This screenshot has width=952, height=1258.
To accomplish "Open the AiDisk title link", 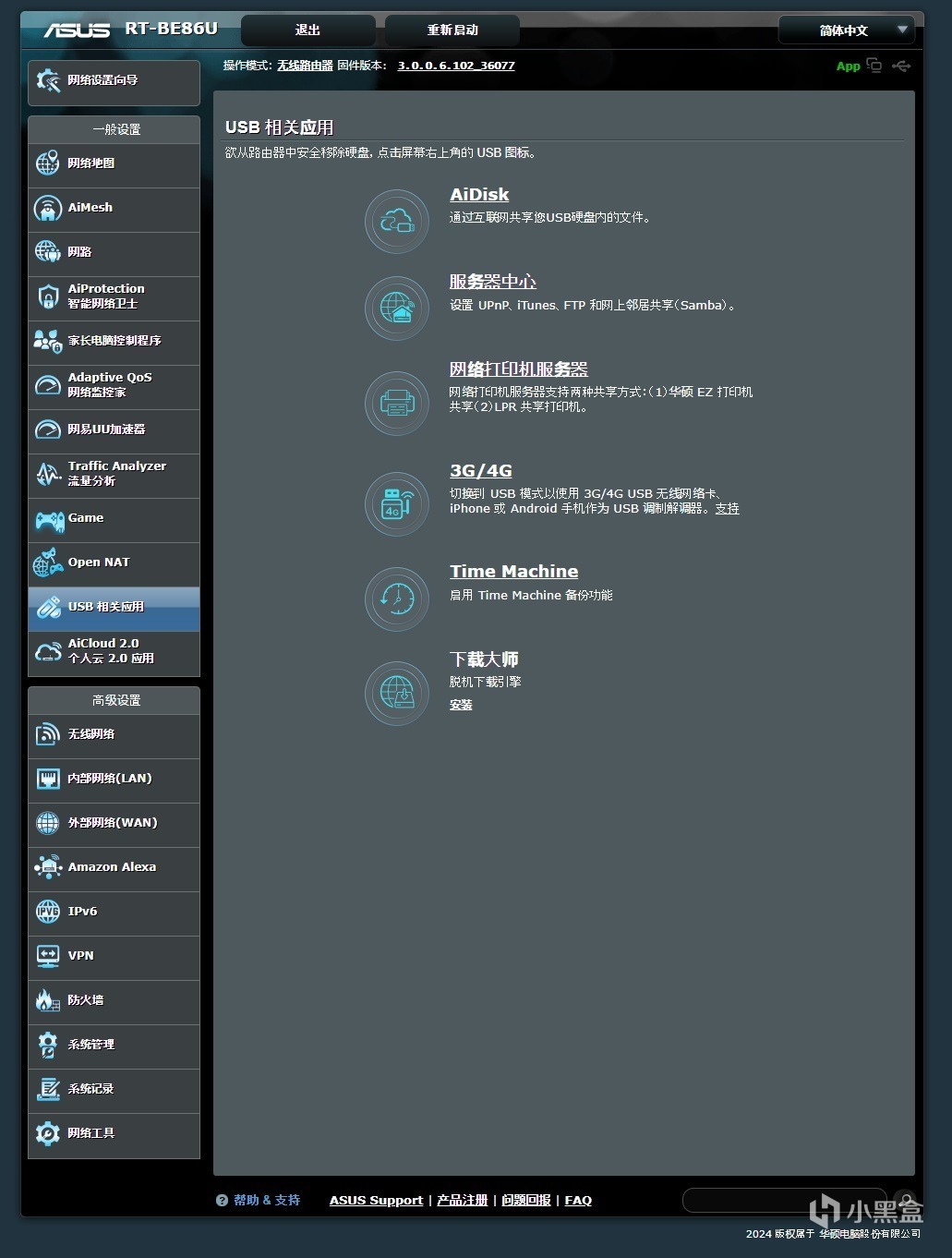I will 479,195.
